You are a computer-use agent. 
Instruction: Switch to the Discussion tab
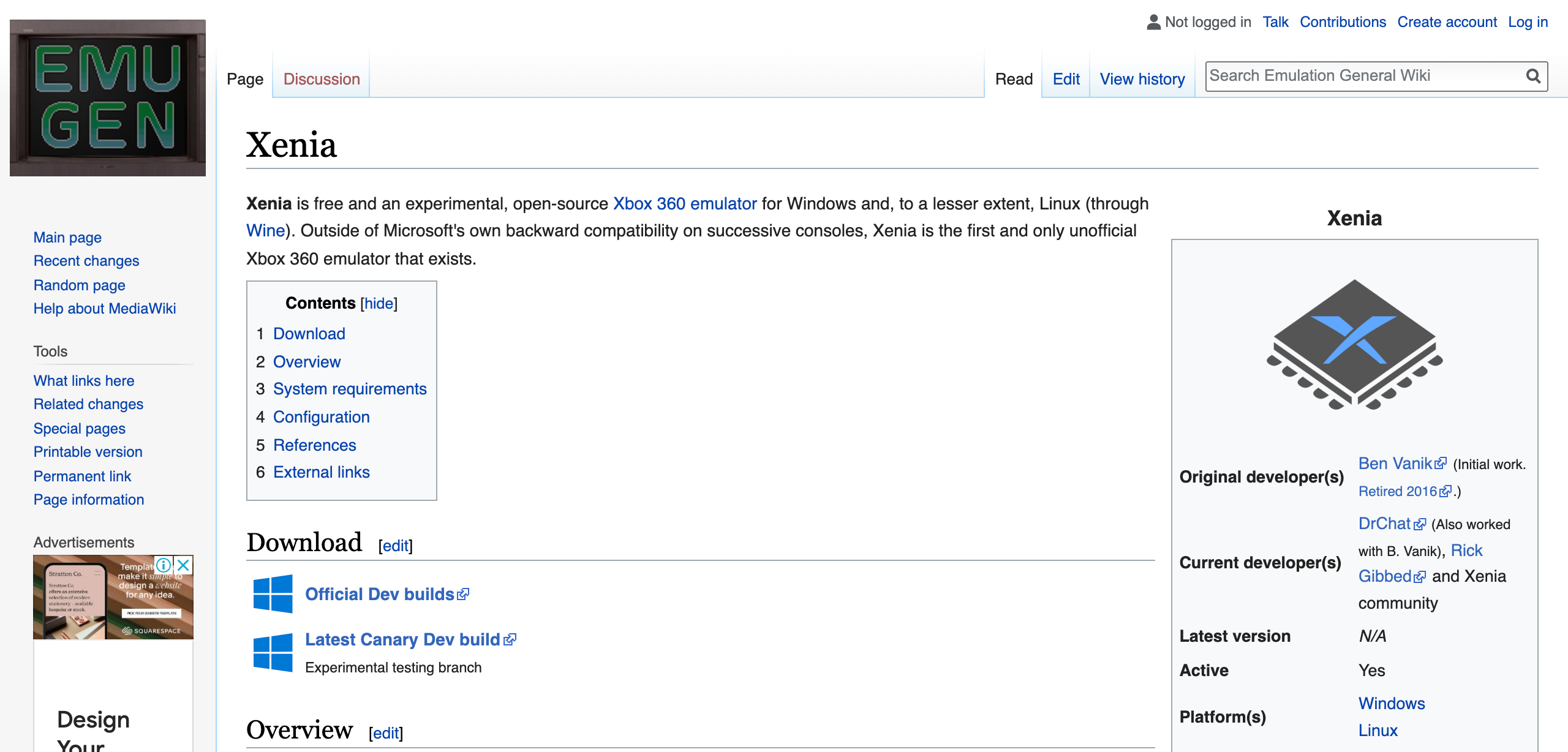coord(322,79)
